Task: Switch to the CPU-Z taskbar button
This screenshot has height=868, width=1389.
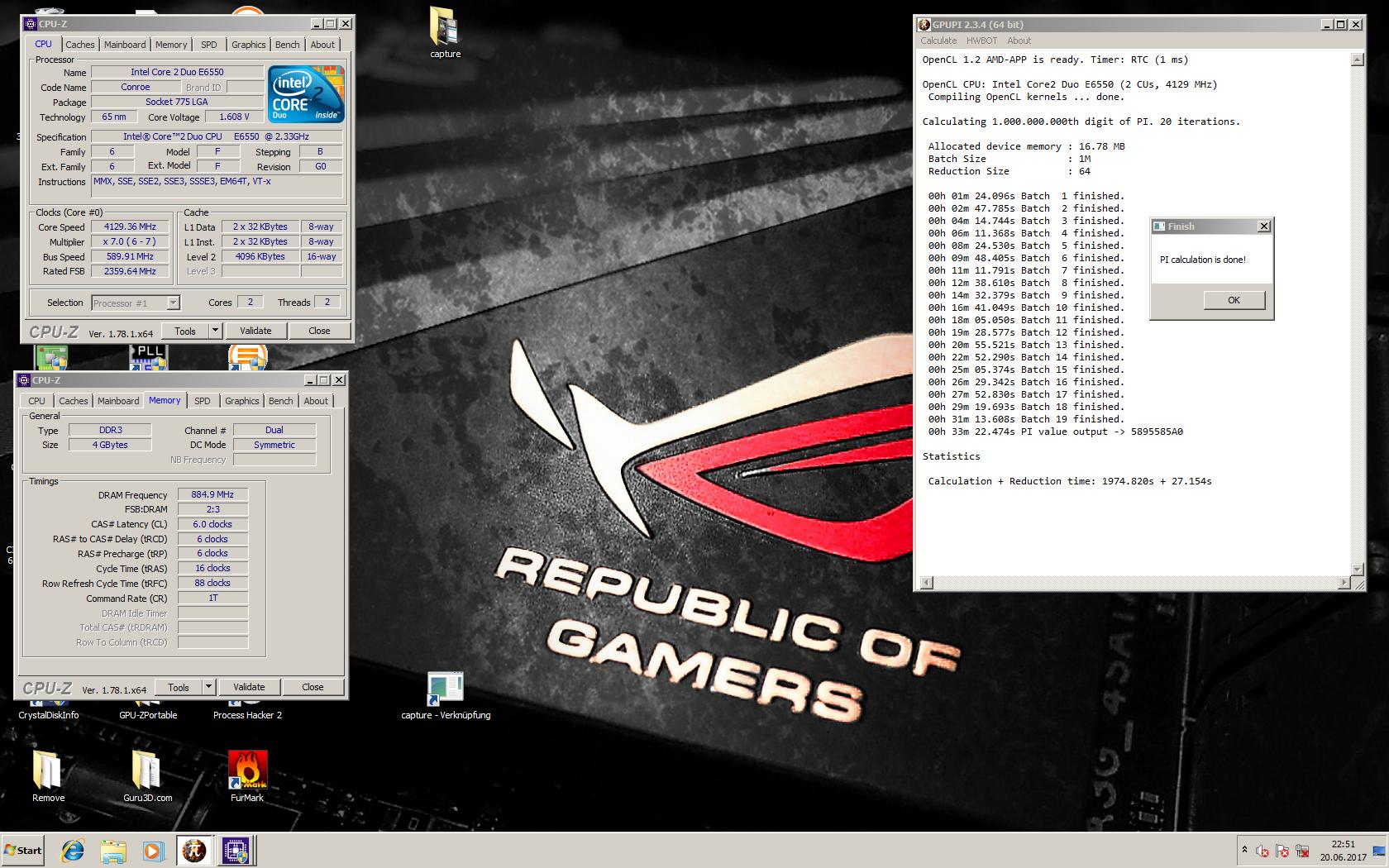Action: [x=236, y=851]
